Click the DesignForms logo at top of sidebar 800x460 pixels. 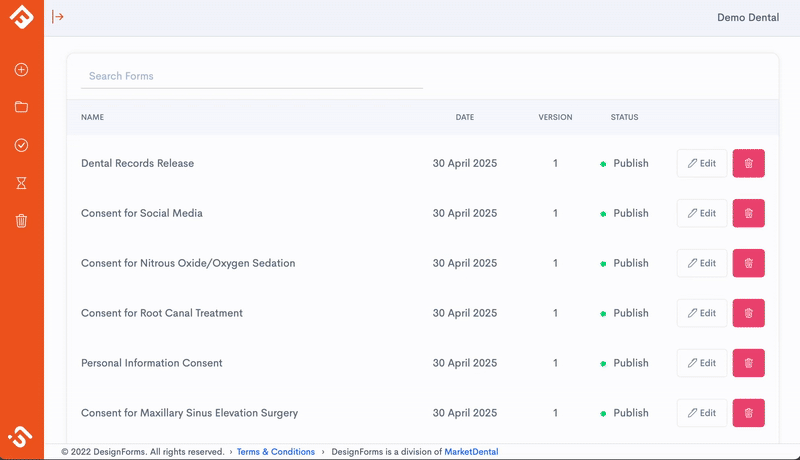21,16
